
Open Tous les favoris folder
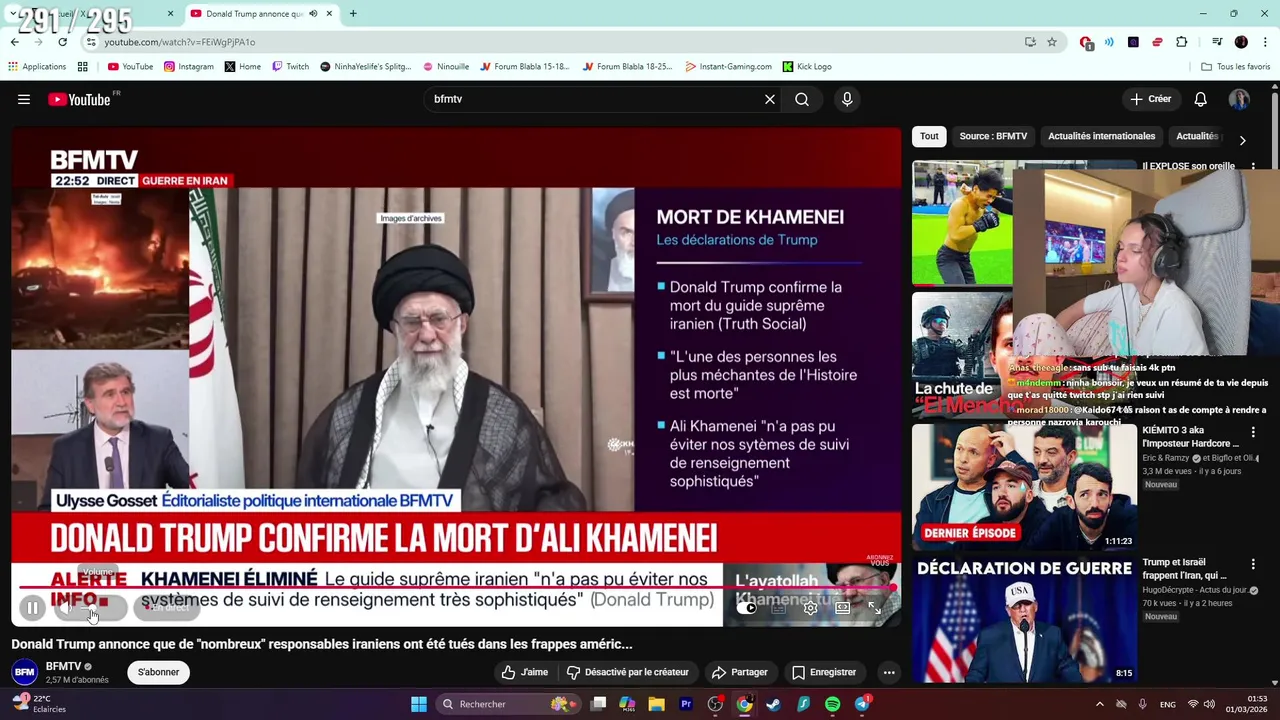[x=1235, y=67]
